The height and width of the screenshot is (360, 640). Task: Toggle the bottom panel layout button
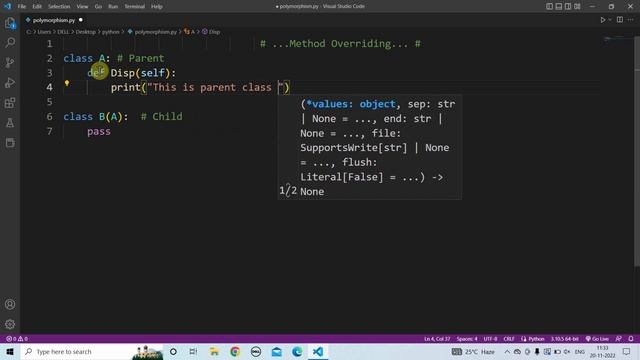[x=559, y=6]
